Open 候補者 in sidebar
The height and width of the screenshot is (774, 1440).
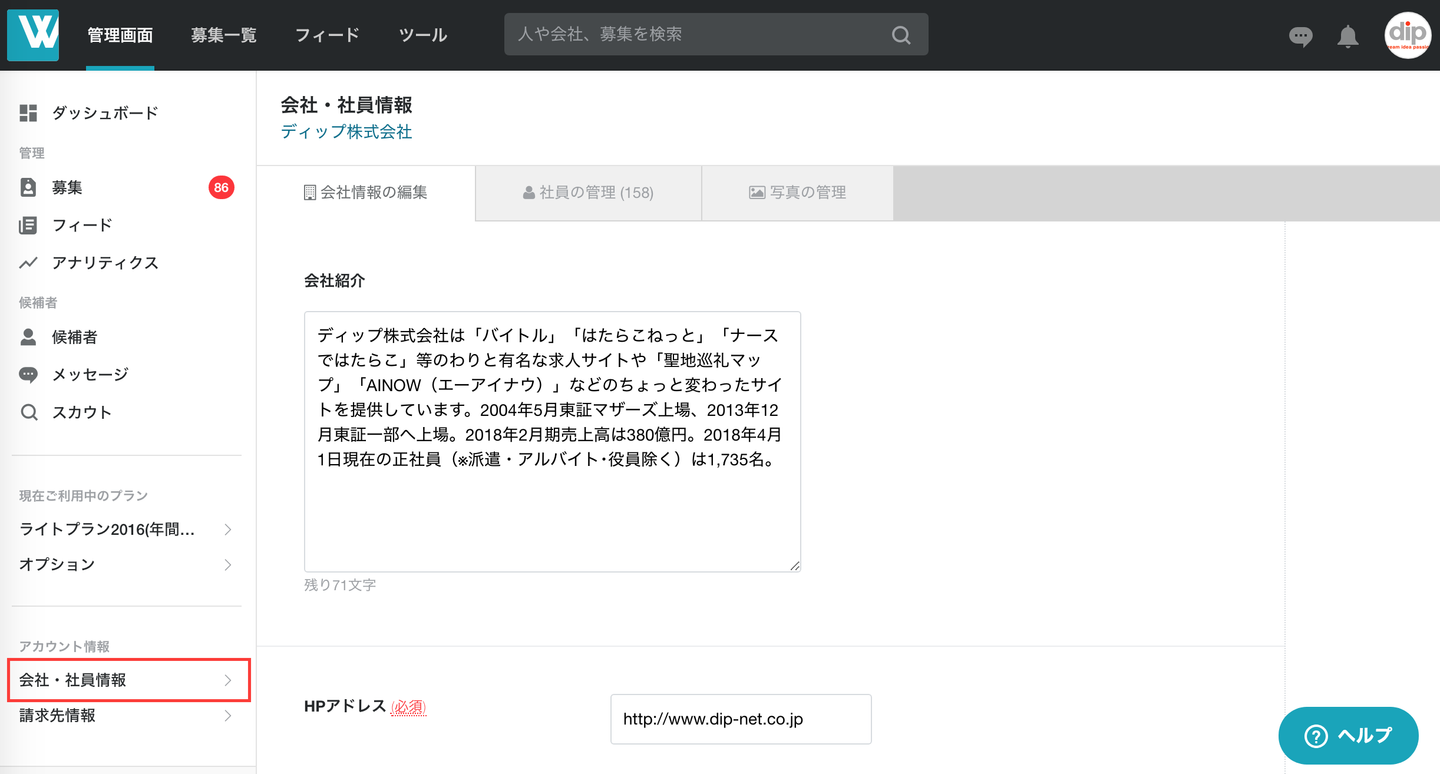coord(74,338)
